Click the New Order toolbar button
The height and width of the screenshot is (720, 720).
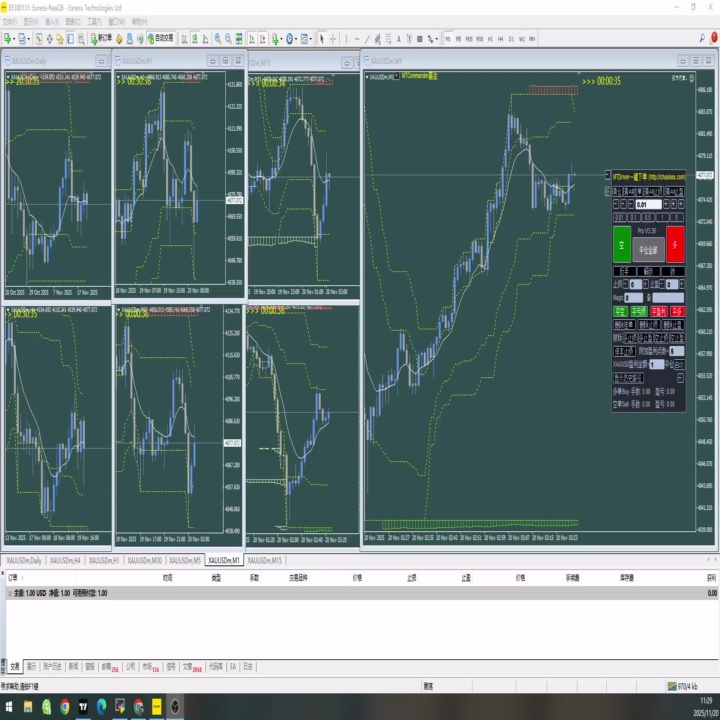(x=101, y=39)
